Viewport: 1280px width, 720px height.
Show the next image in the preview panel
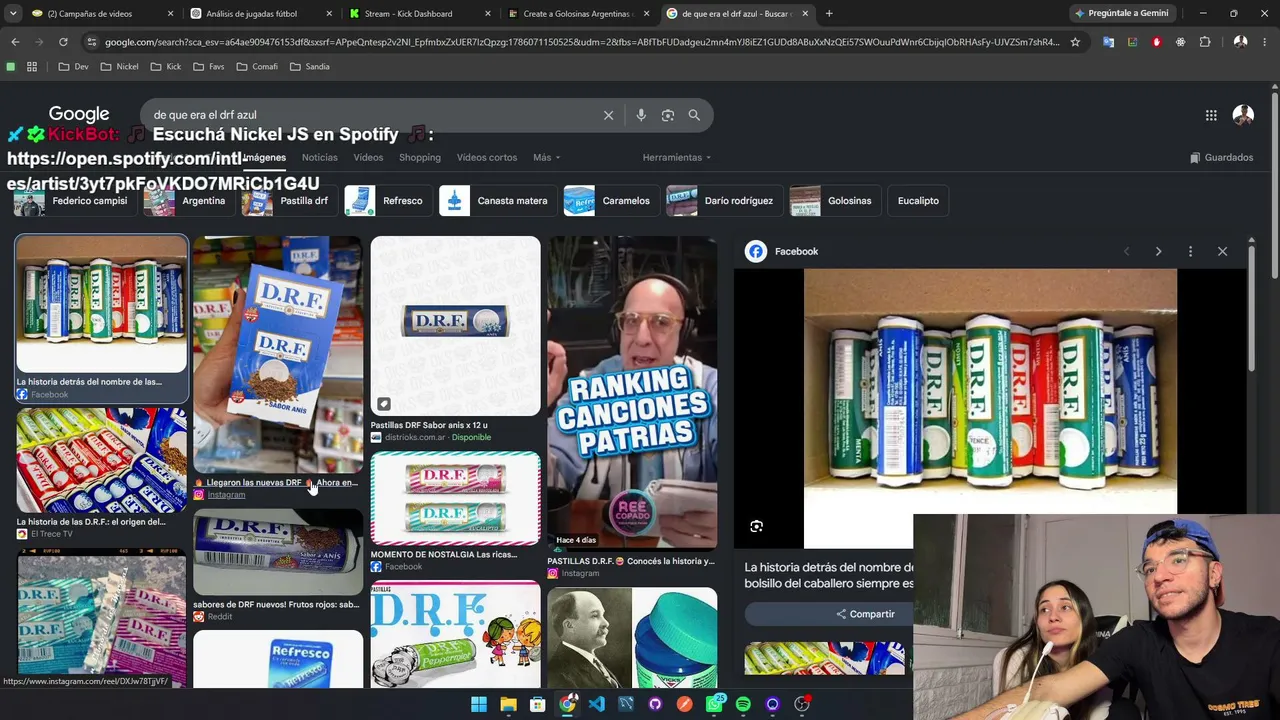click(x=1158, y=251)
